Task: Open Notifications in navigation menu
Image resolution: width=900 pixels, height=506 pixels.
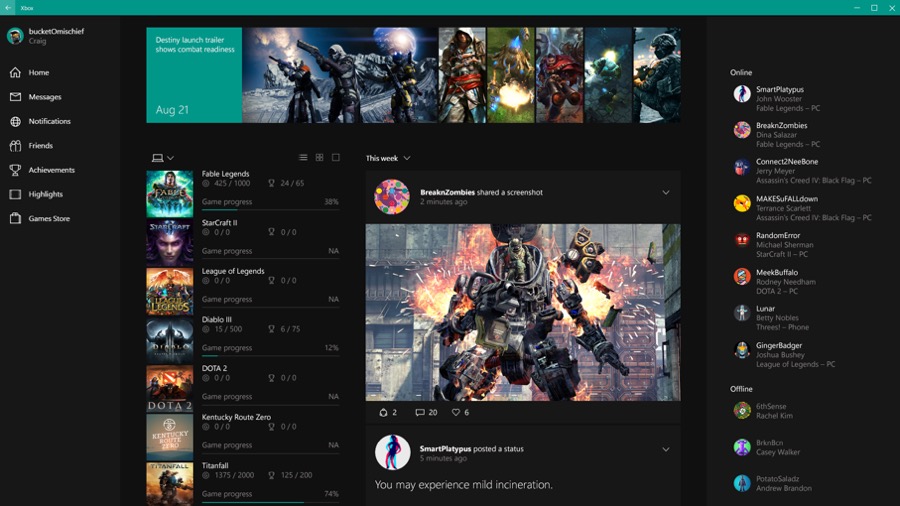Action: pos(49,121)
